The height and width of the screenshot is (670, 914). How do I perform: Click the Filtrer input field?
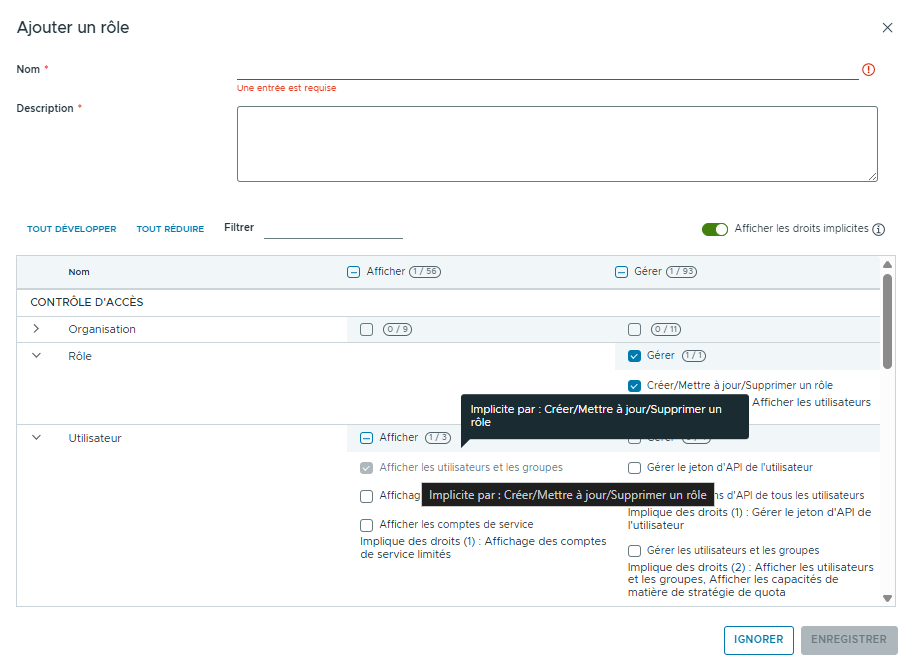pyautogui.click(x=332, y=228)
